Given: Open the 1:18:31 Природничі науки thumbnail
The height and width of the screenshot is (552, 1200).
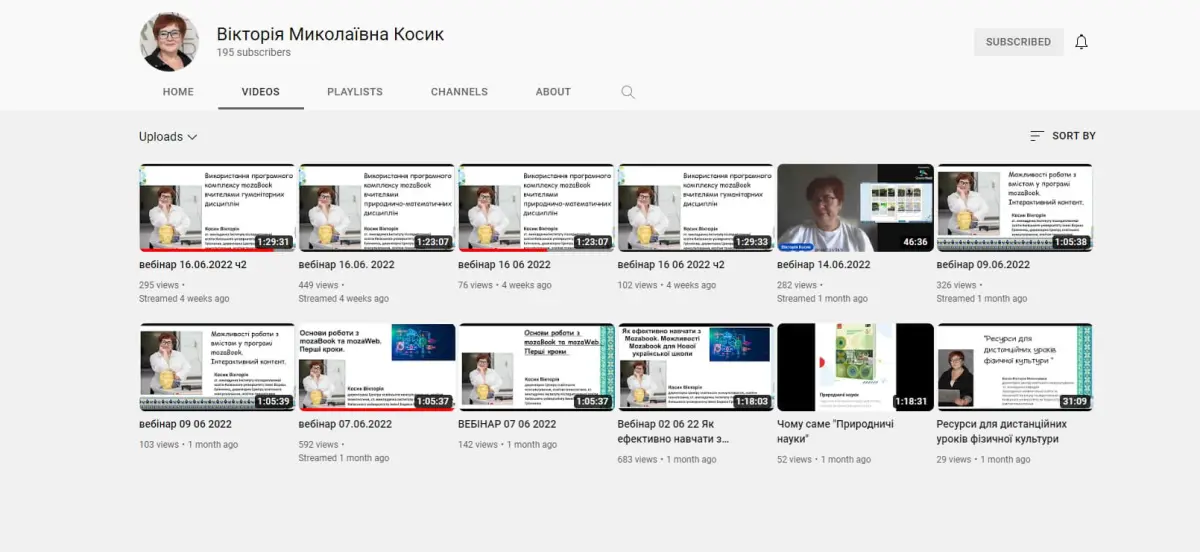Looking at the screenshot, I should tap(855, 367).
